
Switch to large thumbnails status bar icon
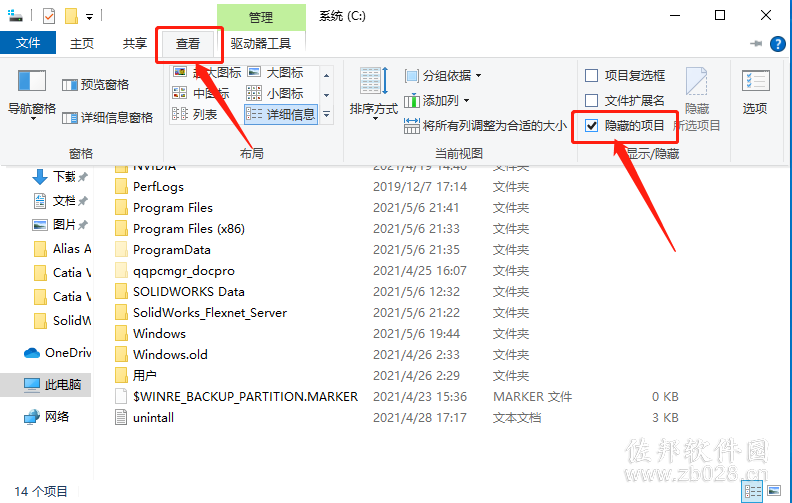[774, 491]
